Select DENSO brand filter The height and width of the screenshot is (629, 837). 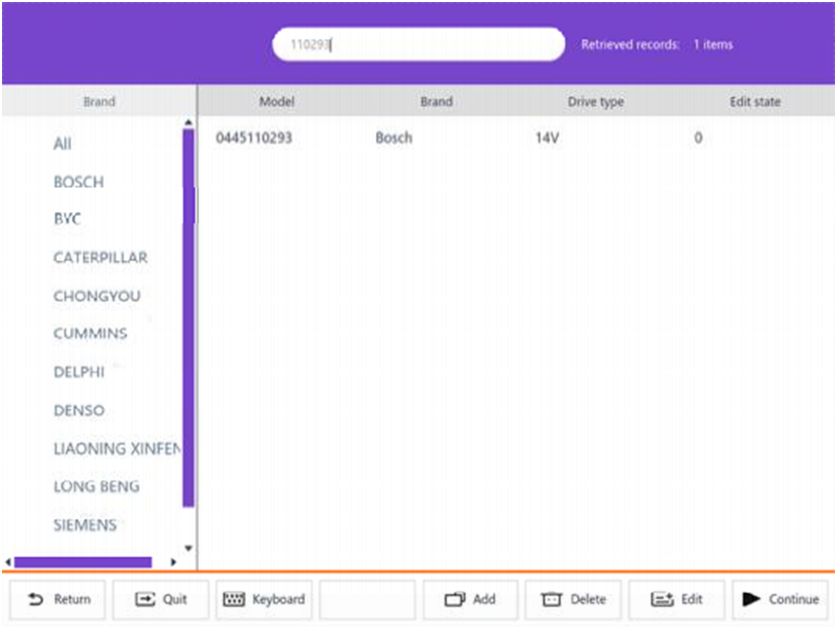coord(78,410)
